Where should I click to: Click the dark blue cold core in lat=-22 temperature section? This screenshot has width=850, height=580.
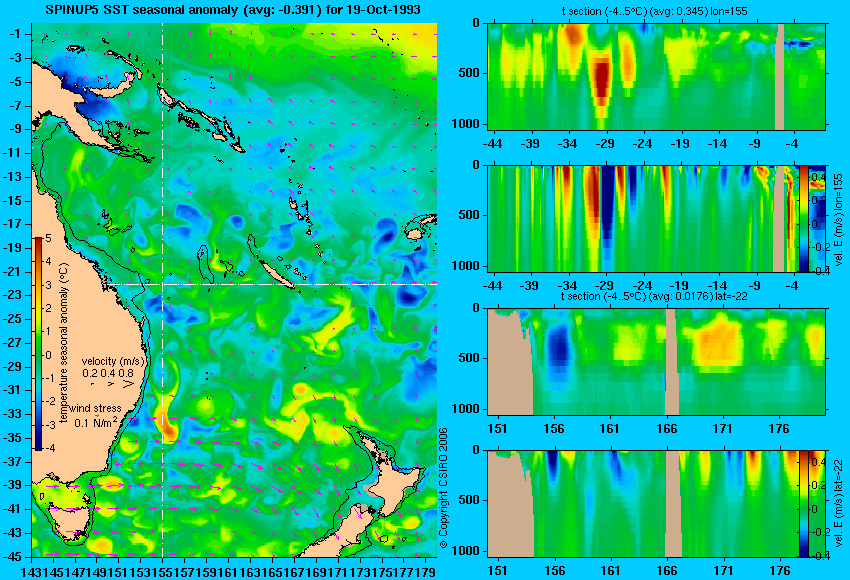click(x=558, y=350)
